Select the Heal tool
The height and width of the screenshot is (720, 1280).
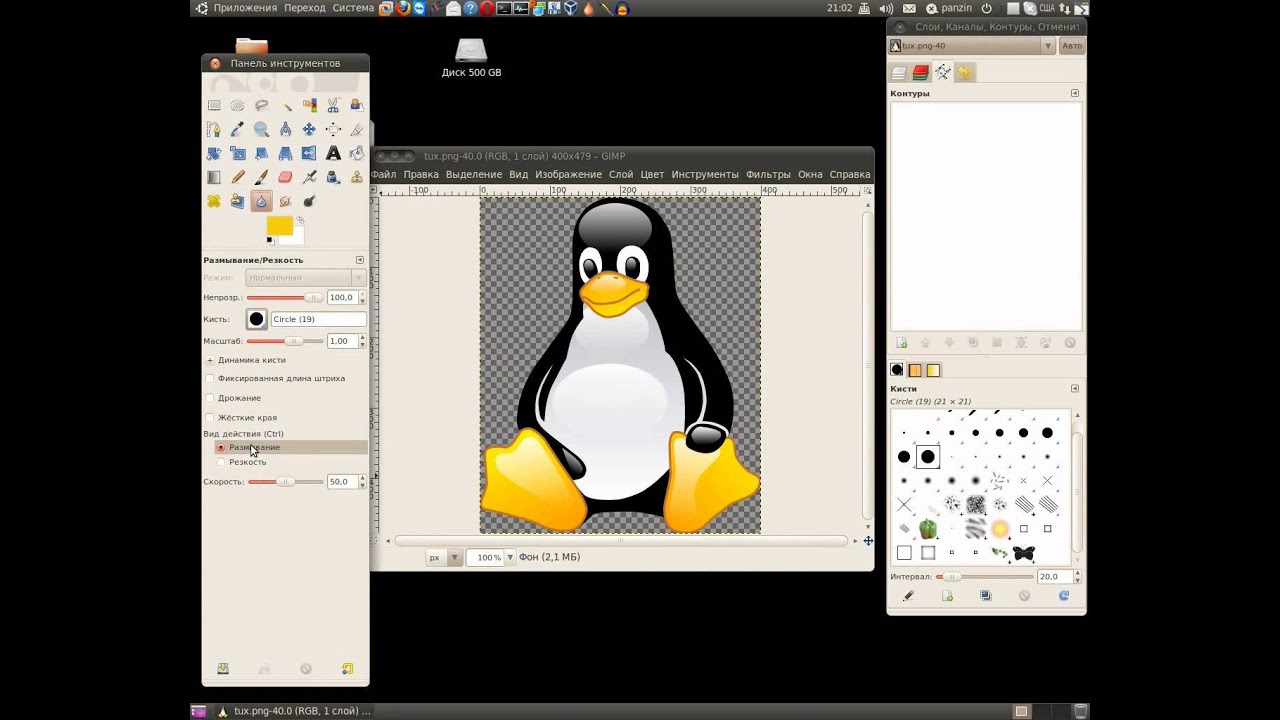pos(214,201)
